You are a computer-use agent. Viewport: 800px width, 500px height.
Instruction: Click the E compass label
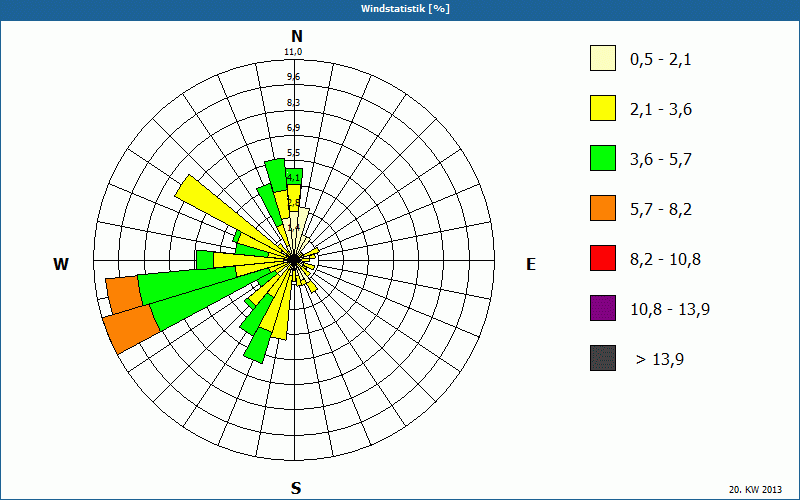coord(531,264)
